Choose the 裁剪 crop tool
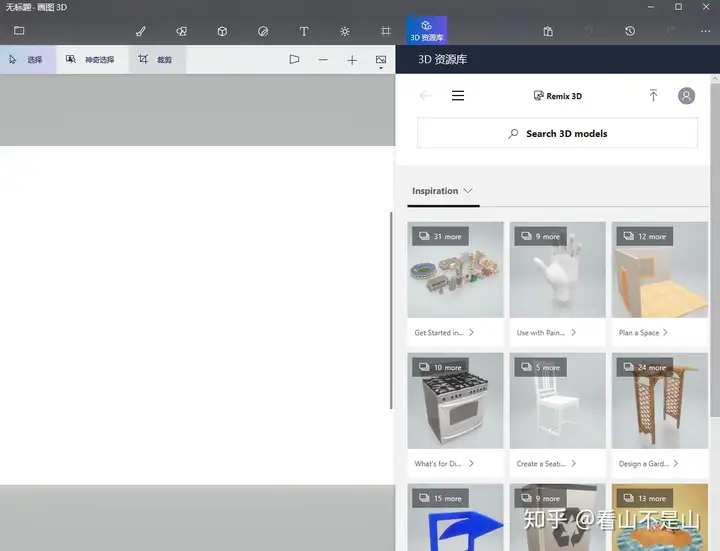 click(x=157, y=59)
